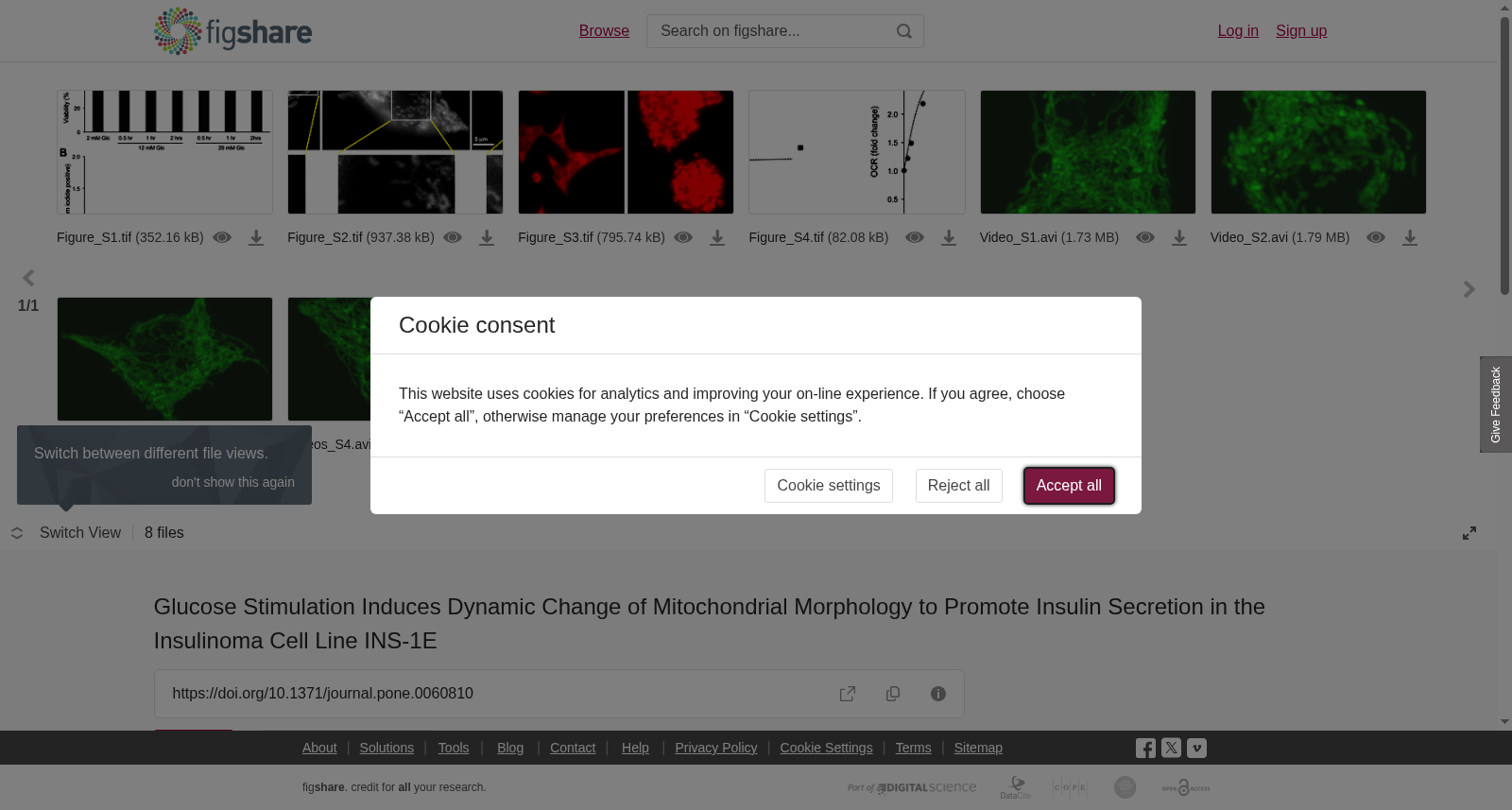Viewport: 1512px width, 810px height.
Task: Download Video_S1.avi
Action: [x=1179, y=238]
